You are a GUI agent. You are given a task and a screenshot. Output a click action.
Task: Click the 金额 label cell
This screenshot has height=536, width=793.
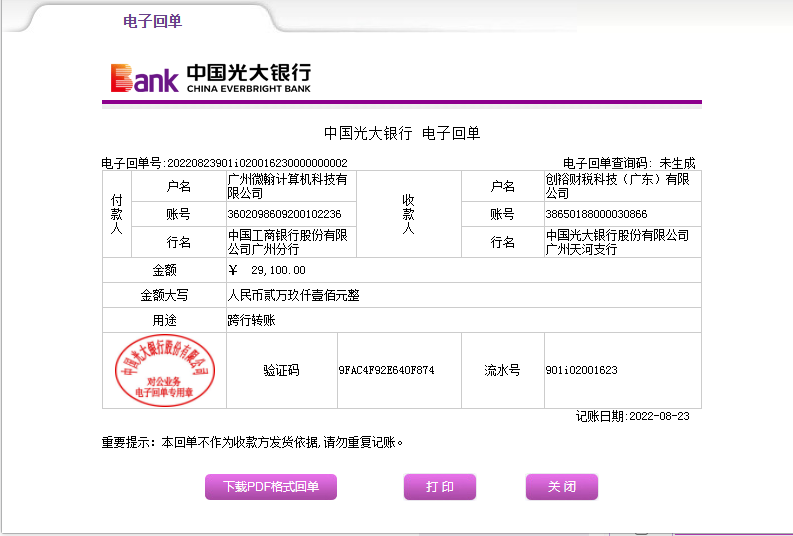pos(164,270)
